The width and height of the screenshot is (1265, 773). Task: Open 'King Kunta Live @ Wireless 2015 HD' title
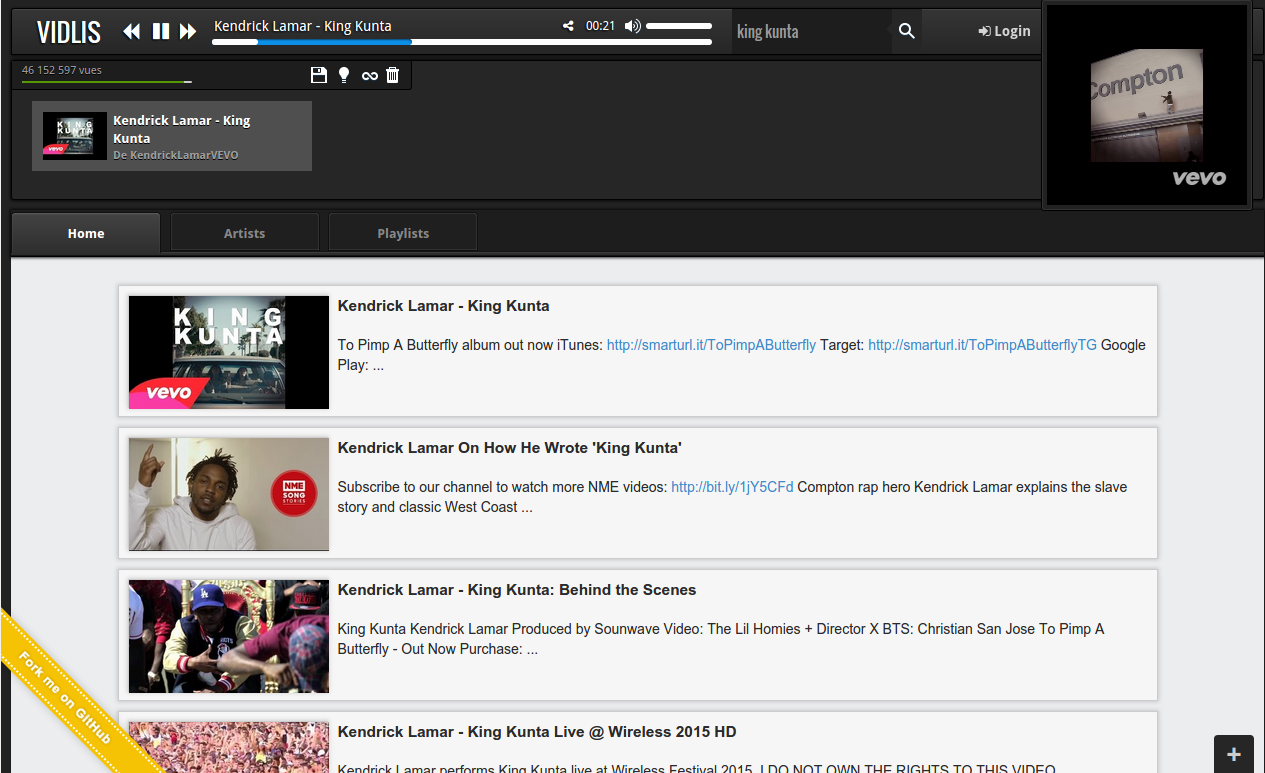point(537,732)
